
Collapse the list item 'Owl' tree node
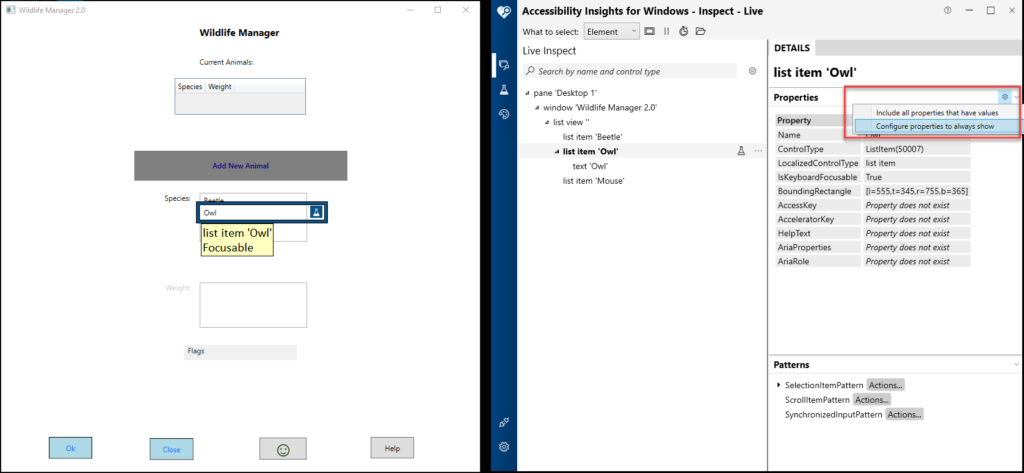[556, 152]
